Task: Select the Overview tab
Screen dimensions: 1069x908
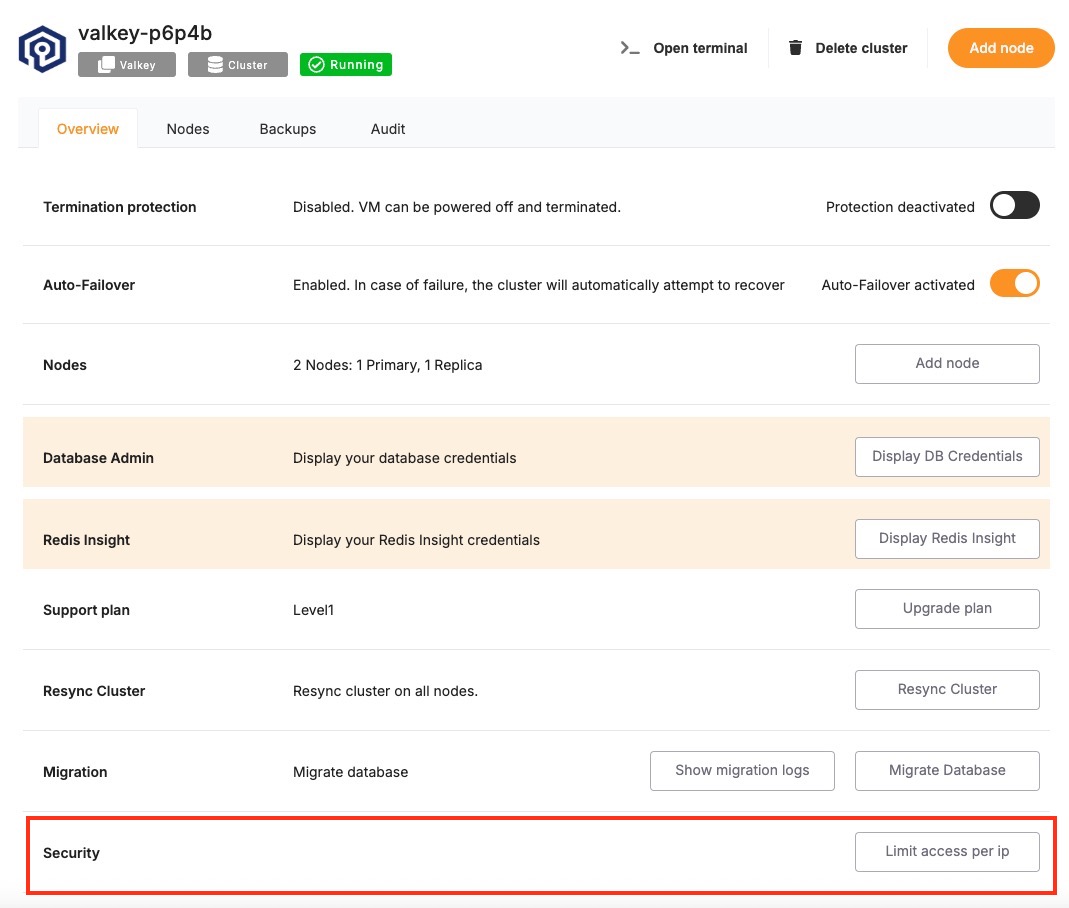Action: pos(88,129)
